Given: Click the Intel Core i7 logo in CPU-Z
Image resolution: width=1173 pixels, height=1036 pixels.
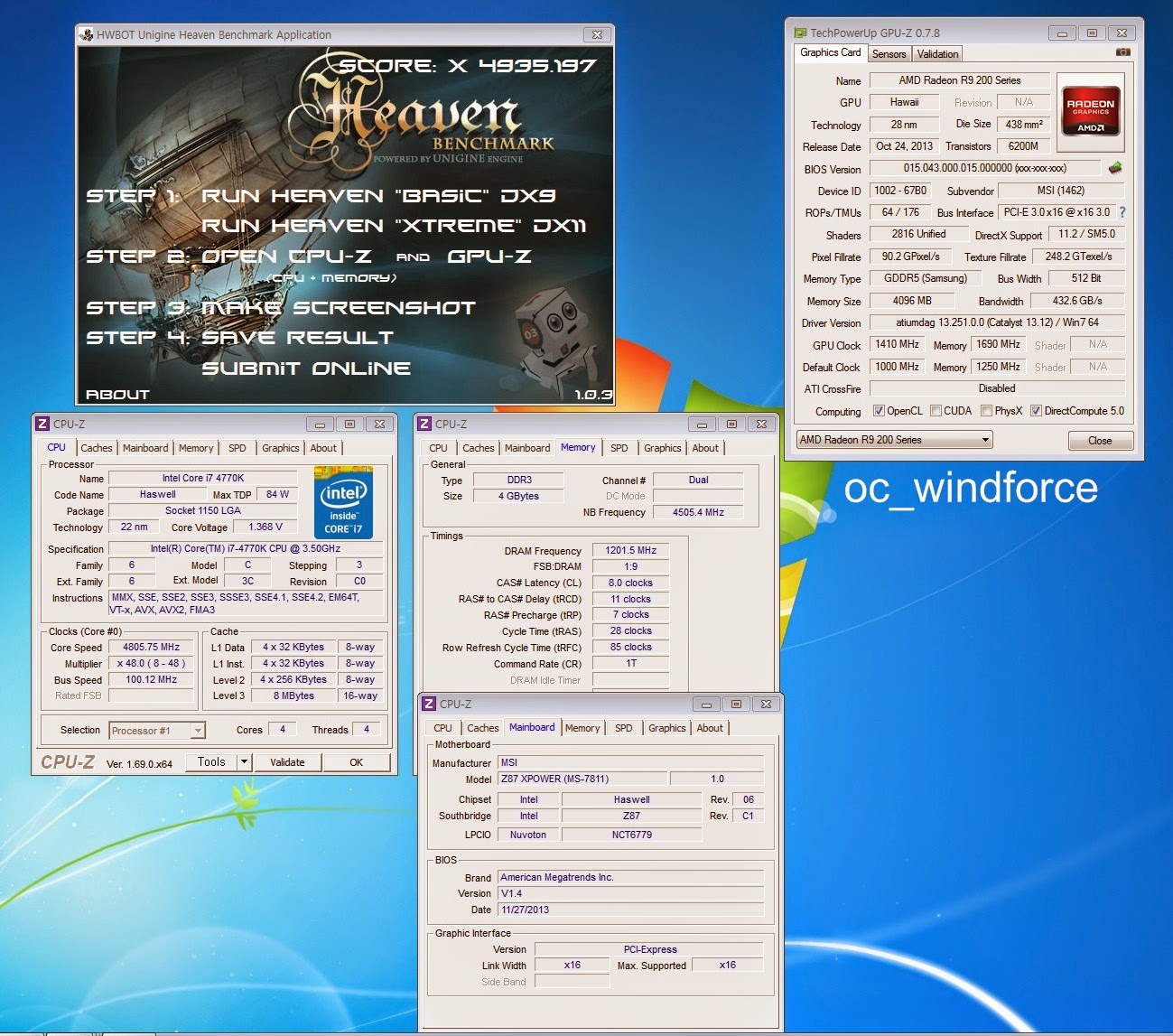Looking at the screenshot, I should click(x=343, y=502).
